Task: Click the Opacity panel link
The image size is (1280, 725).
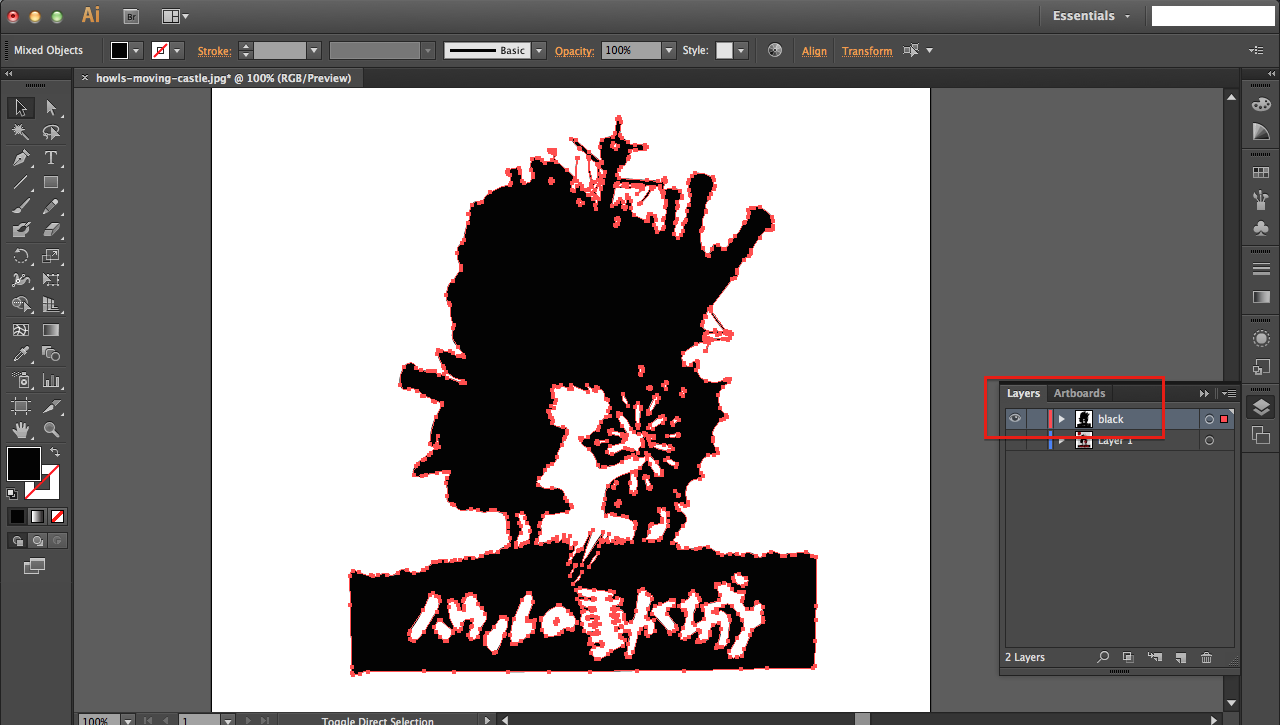Action: pos(574,51)
